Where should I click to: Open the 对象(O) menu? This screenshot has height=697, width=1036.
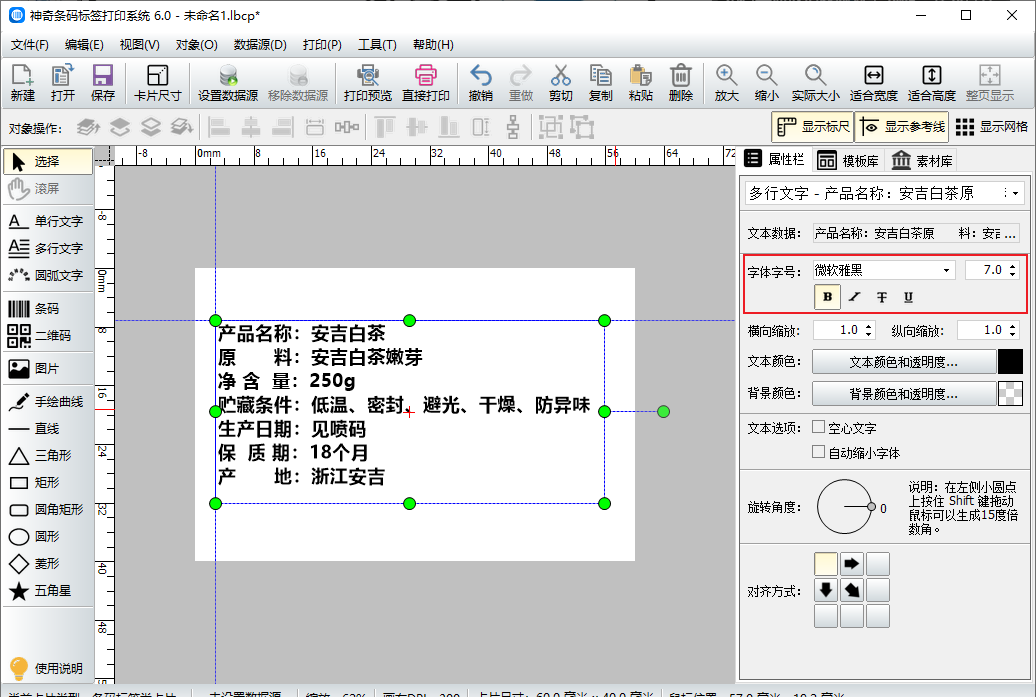click(196, 45)
